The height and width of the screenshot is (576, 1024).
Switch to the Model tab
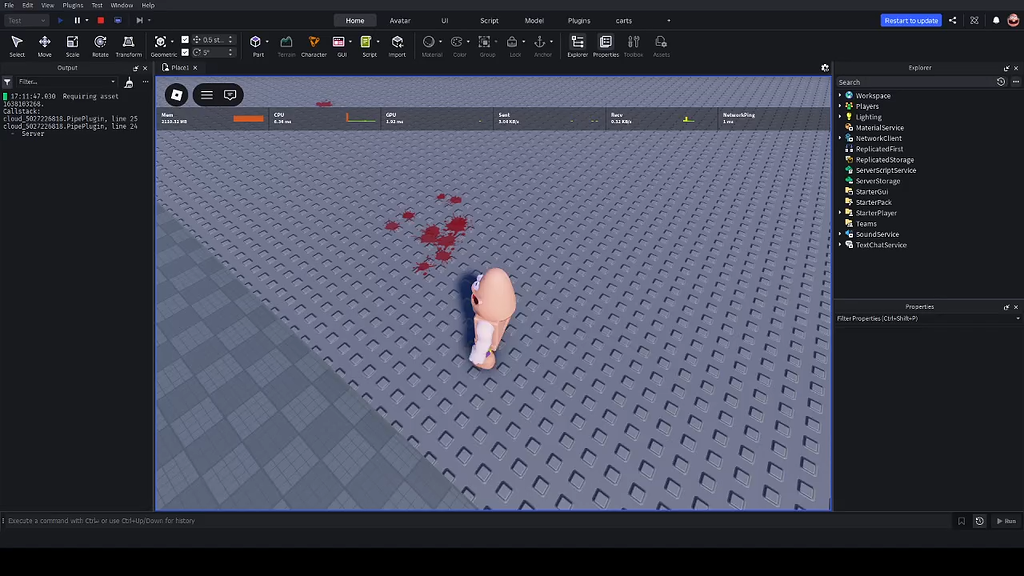coord(534,21)
